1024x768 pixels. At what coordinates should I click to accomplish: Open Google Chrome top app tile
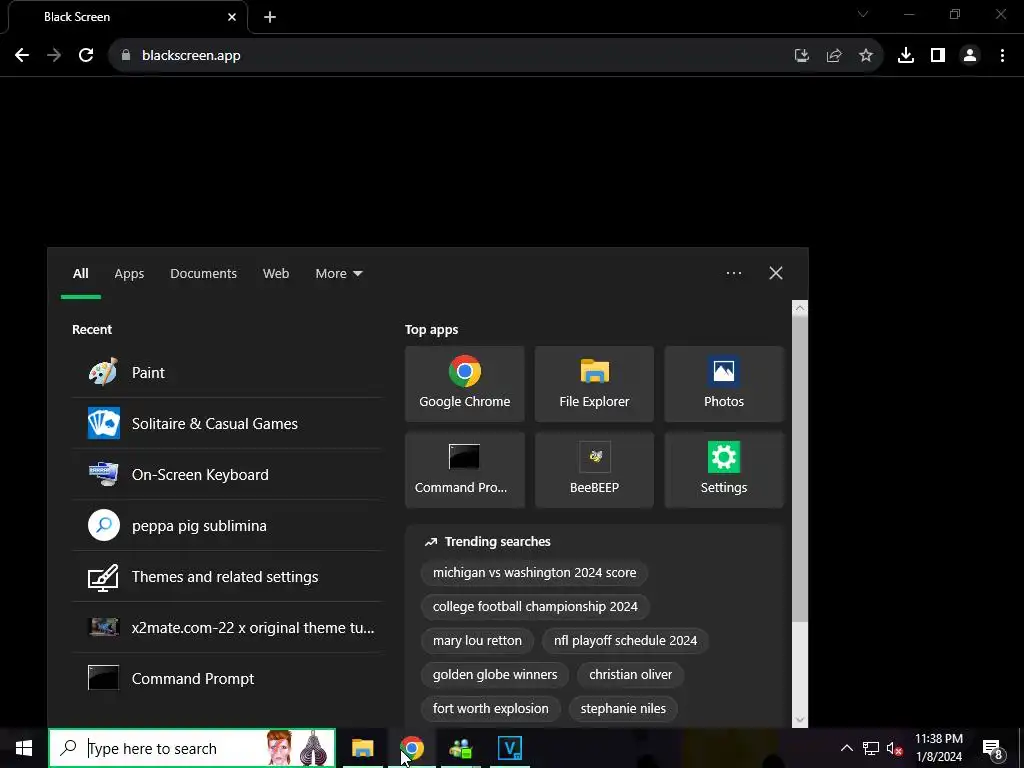click(464, 384)
